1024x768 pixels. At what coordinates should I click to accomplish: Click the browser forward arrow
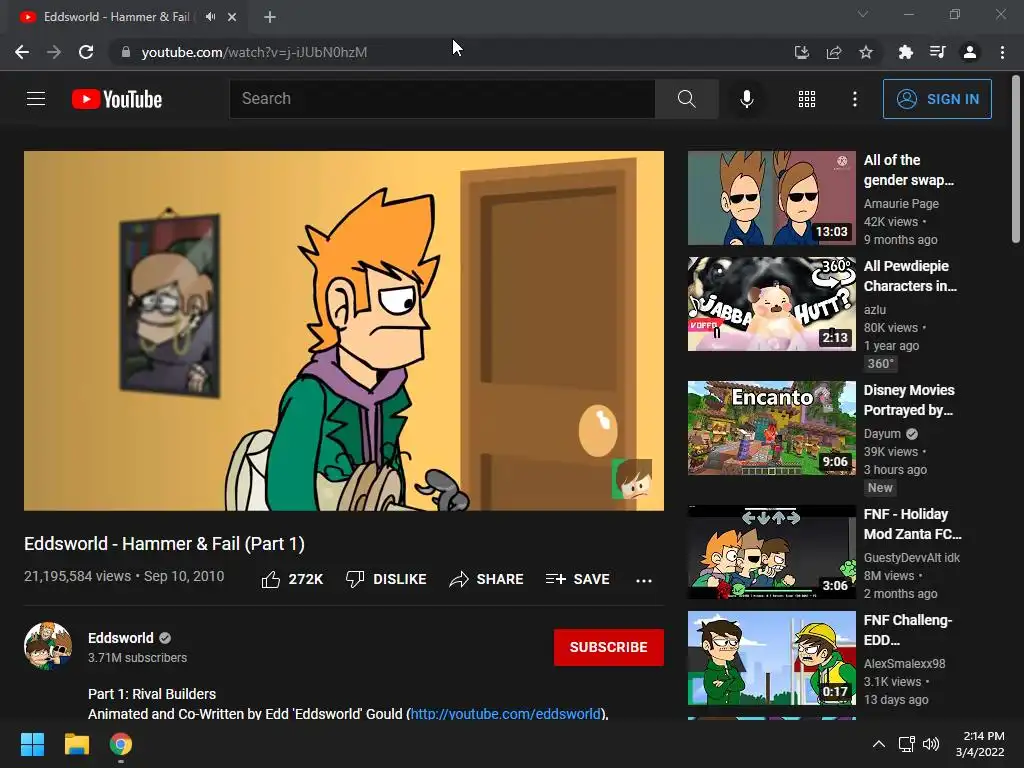pos(54,52)
